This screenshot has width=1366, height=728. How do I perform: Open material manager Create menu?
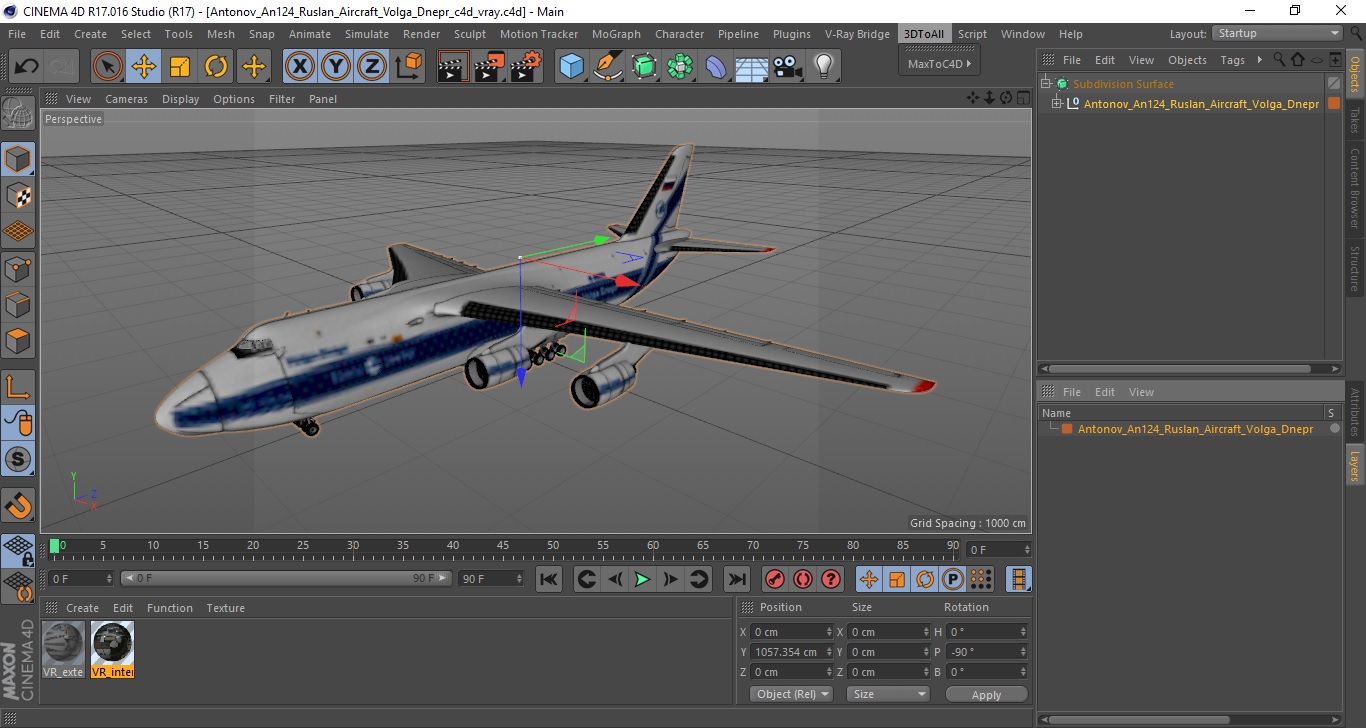(82, 608)
